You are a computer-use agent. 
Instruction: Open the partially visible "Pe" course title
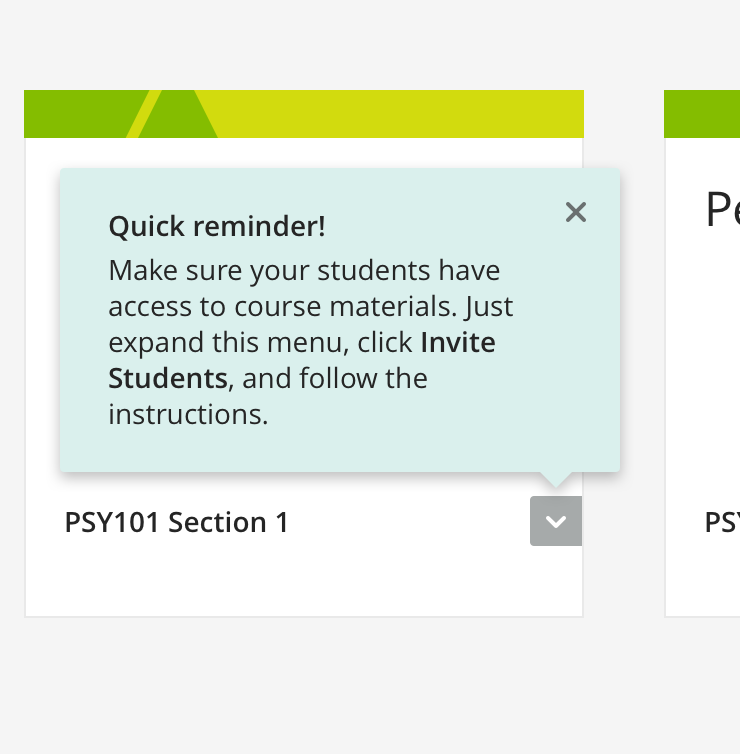click(722, 210)
